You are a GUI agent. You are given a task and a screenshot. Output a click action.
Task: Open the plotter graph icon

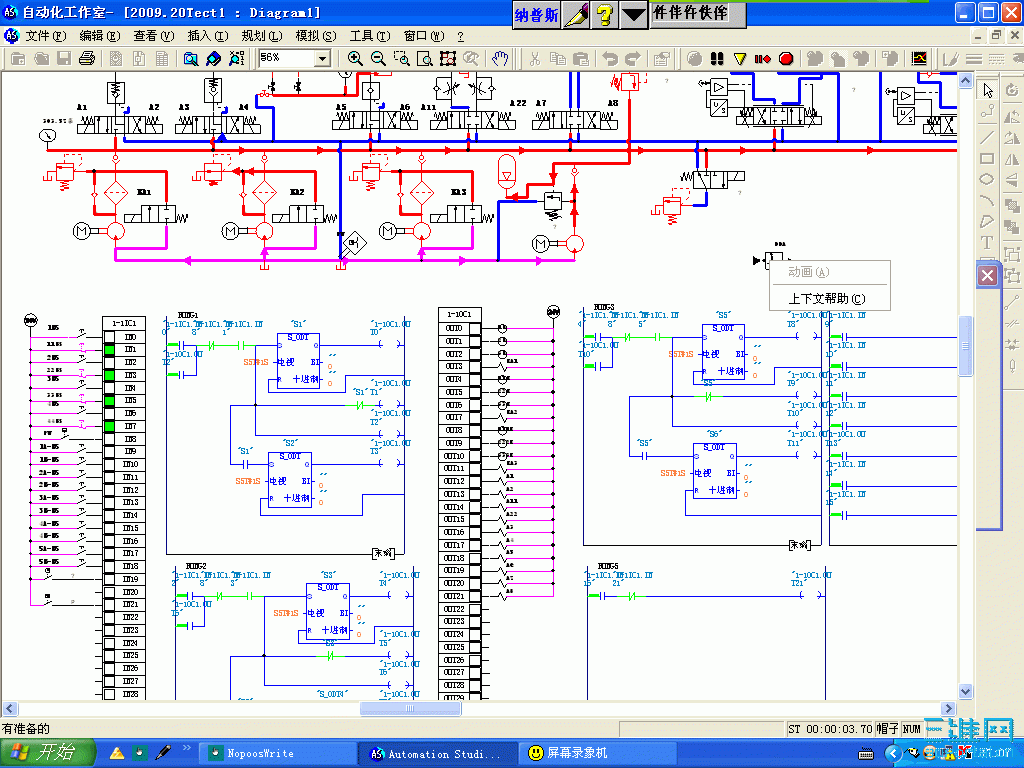pos(919,59)
